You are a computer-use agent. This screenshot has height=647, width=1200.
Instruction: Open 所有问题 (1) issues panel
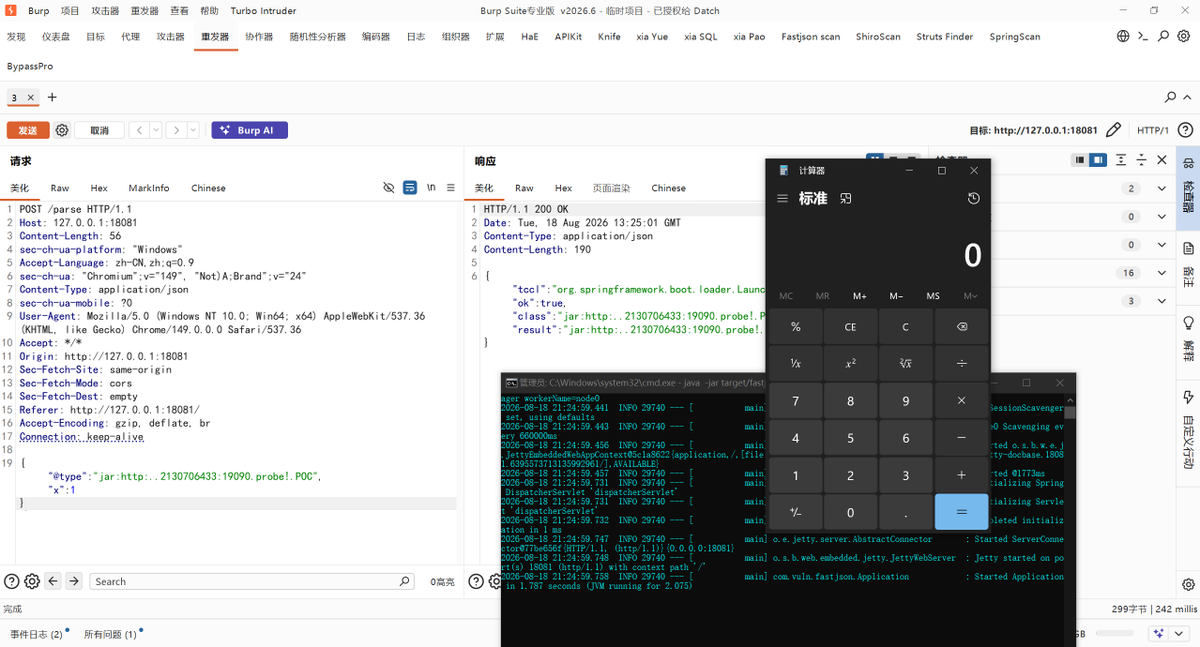pos(110,634)
